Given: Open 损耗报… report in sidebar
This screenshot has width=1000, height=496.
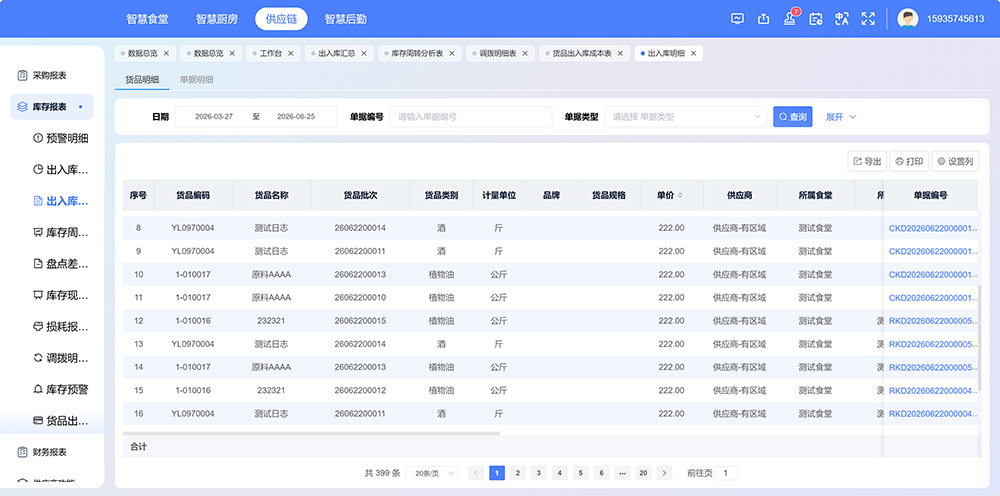Looking at the screenshot, I should pyautogui.click(x=60, y=326).
